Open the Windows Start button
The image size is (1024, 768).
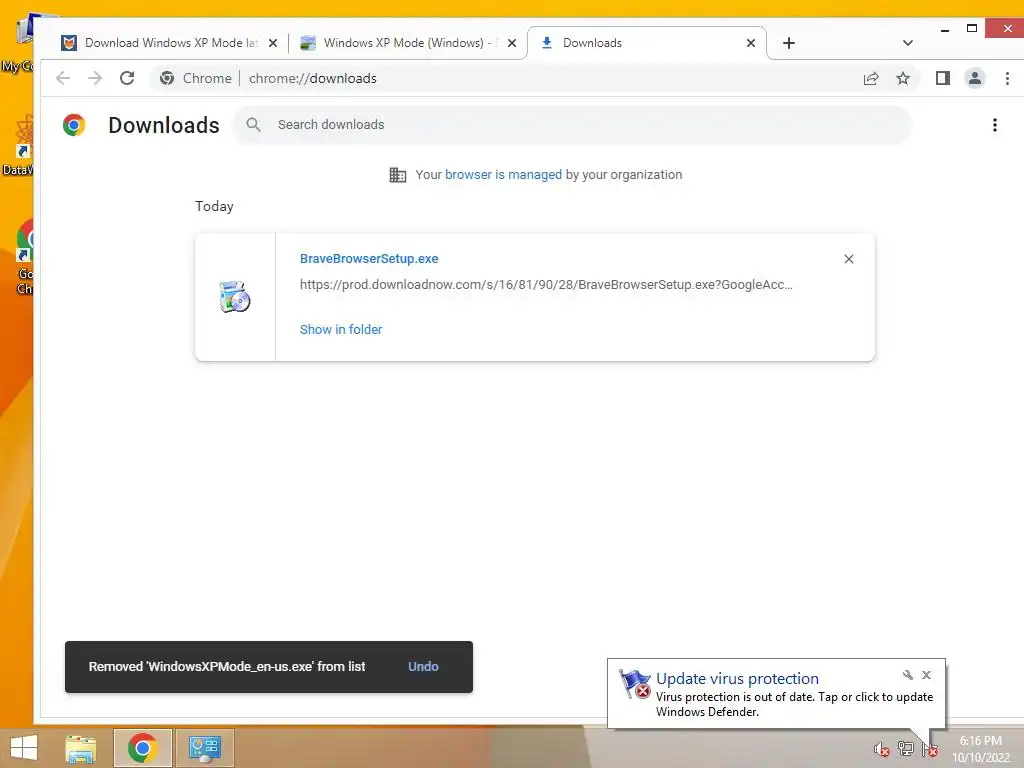[x=24, y=748]
